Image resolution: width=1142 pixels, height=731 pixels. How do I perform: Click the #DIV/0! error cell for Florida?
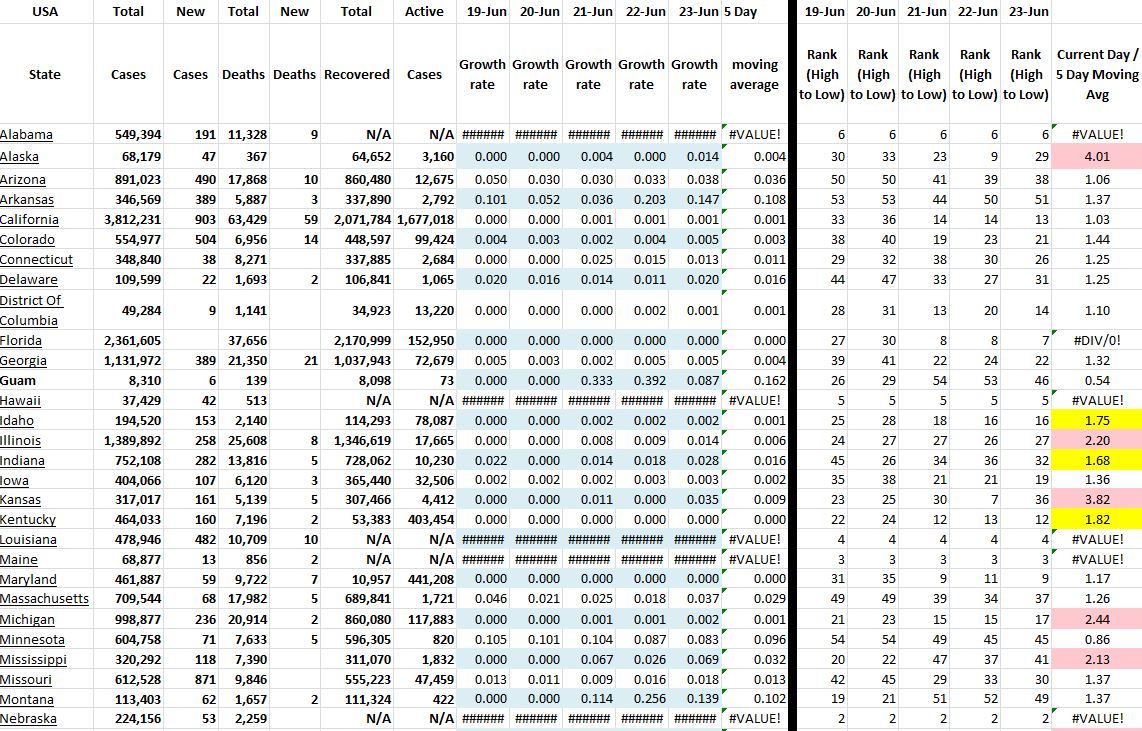point(1097,341)
